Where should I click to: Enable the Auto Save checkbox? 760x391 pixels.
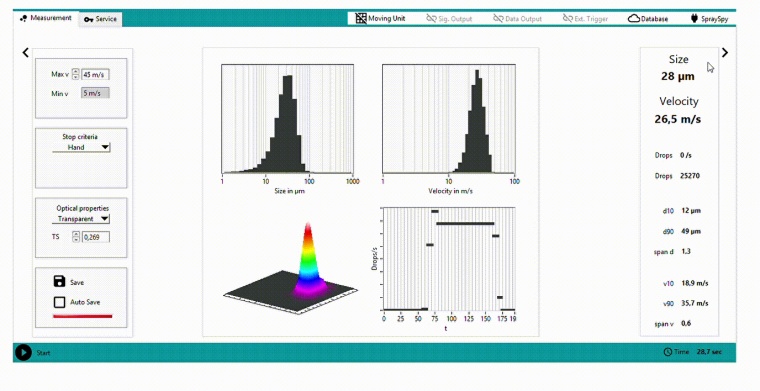[59, 302]
